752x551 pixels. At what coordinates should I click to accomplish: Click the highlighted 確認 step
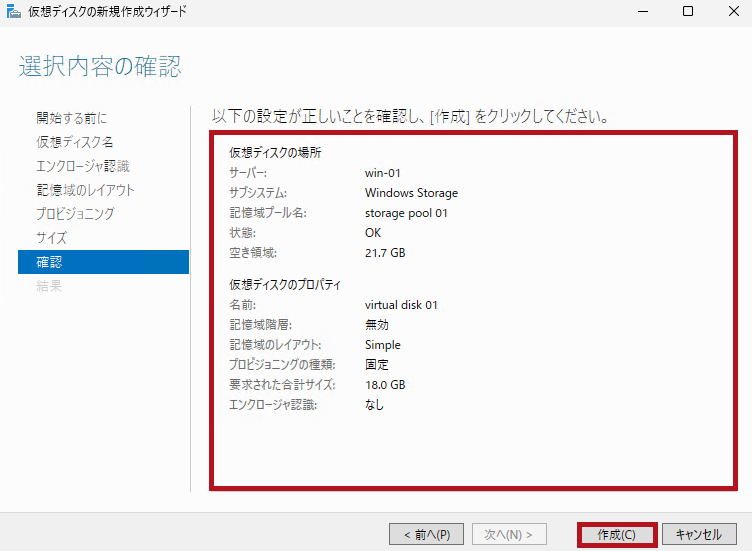(50, 262)
